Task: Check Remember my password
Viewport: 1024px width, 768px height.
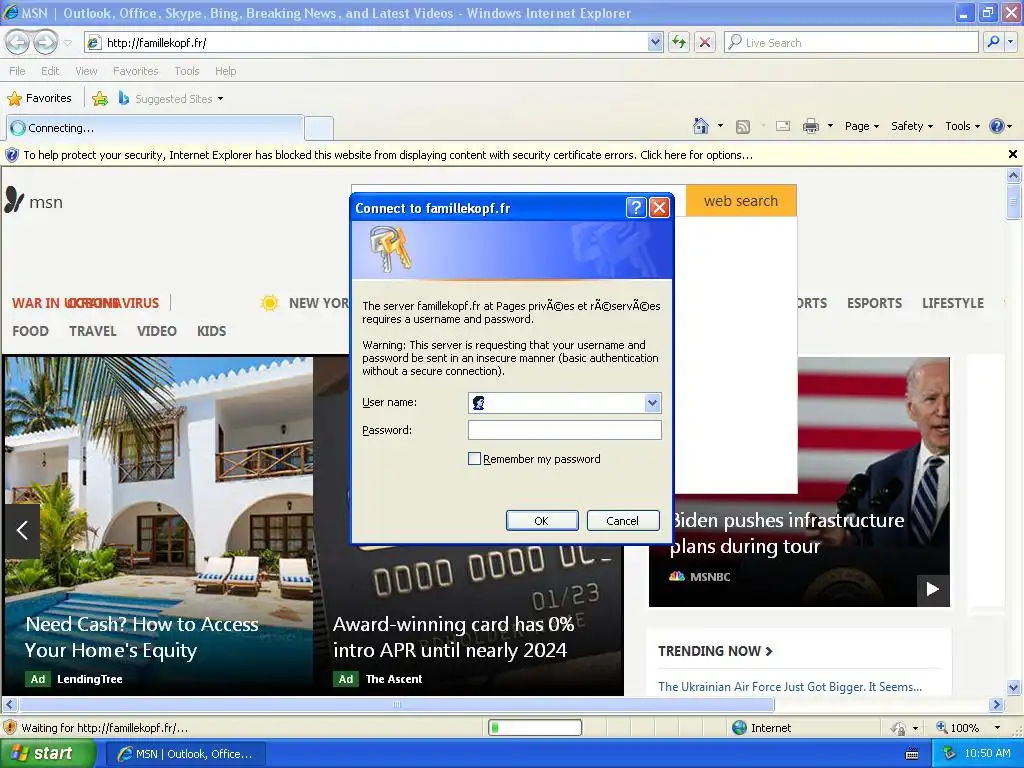Action: click(x=474, y=458)
